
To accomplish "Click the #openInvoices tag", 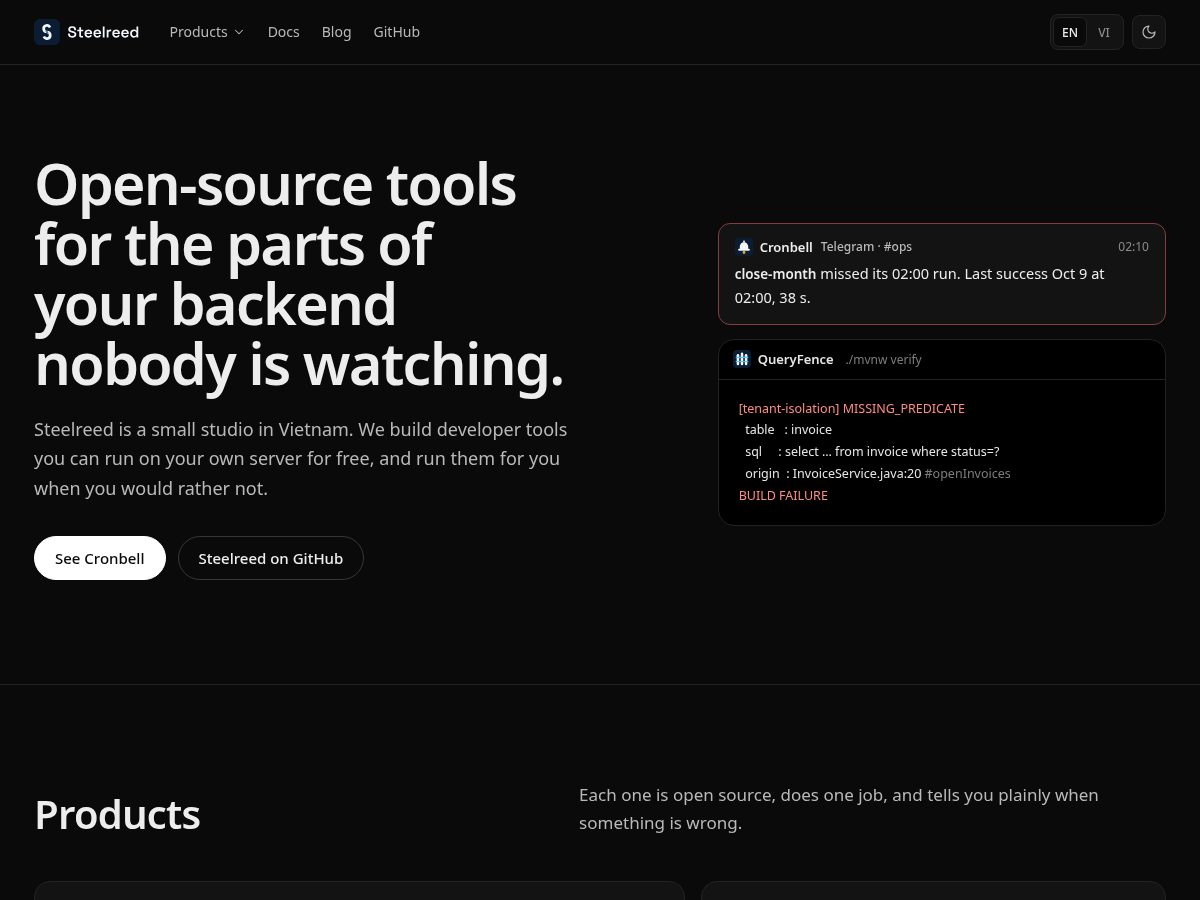I will tap(968, 473).
